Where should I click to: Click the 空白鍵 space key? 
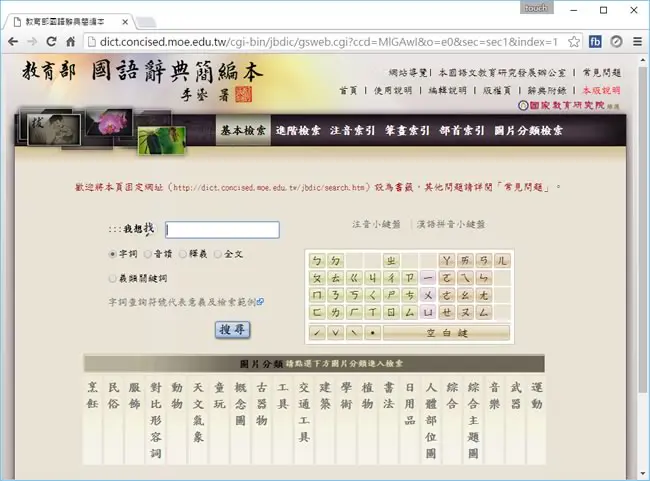point(446,333)
